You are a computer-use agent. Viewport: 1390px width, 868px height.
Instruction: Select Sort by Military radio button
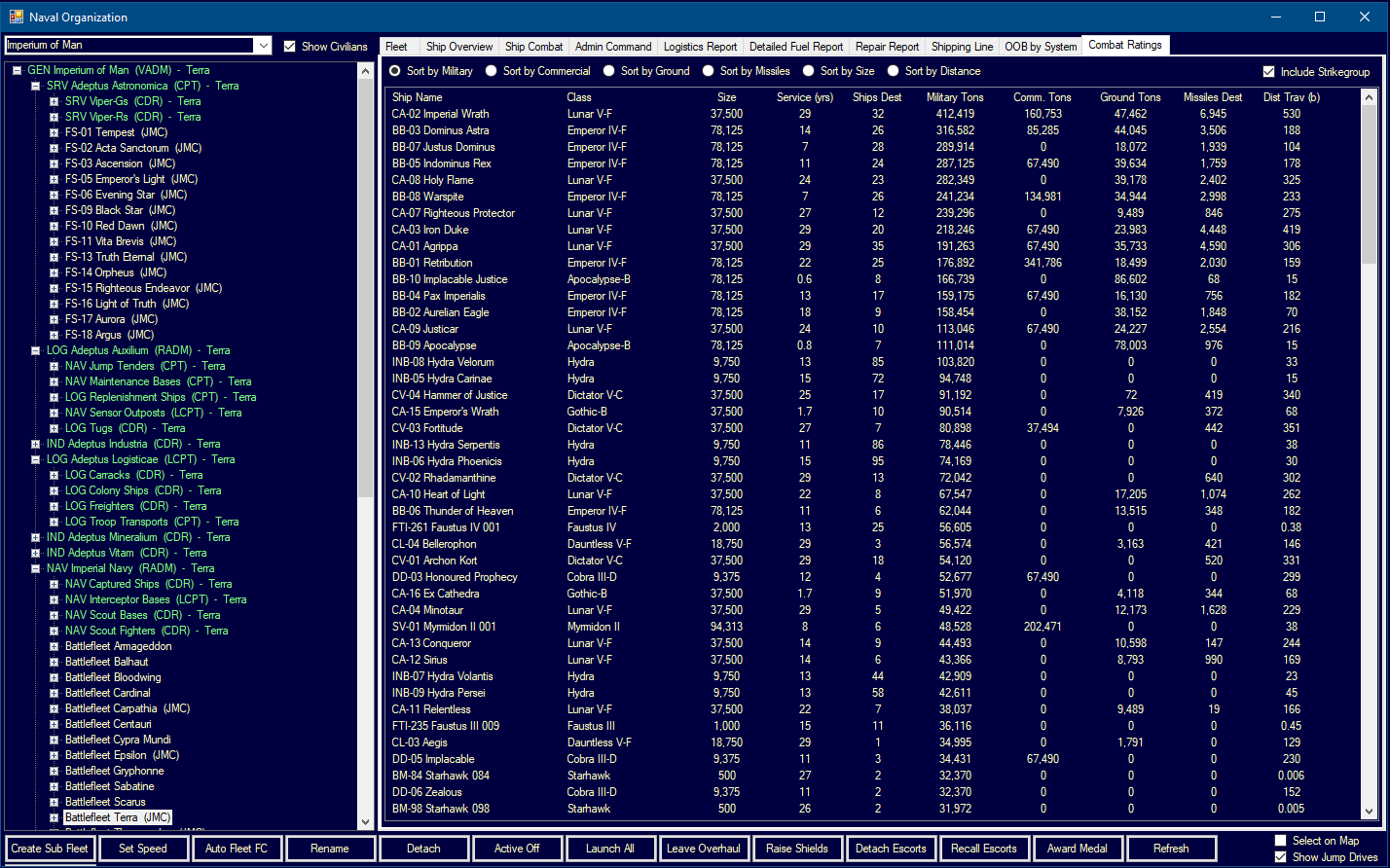(395, 71)
